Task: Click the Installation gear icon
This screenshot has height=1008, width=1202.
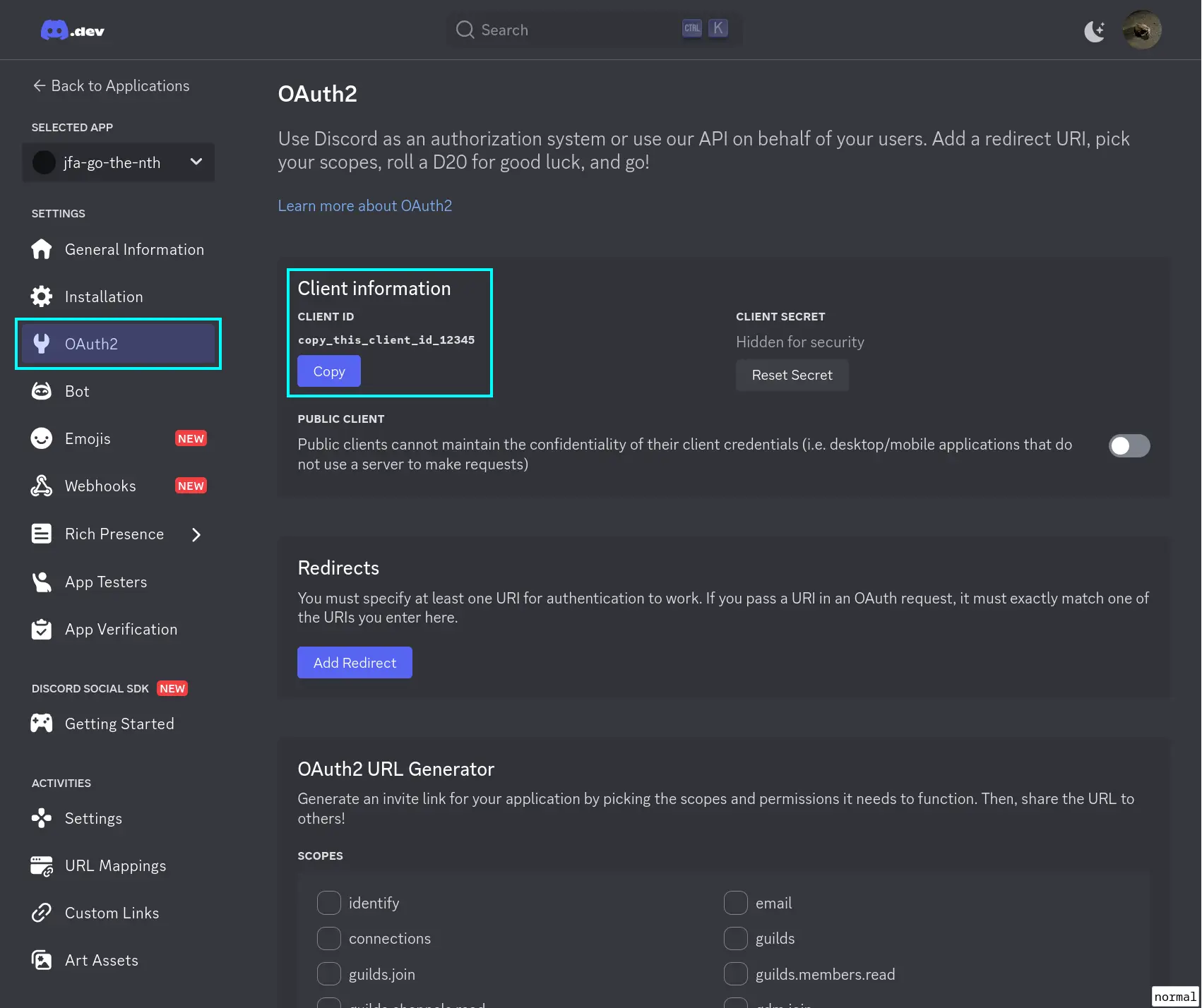Action: [x=42, y=296]
